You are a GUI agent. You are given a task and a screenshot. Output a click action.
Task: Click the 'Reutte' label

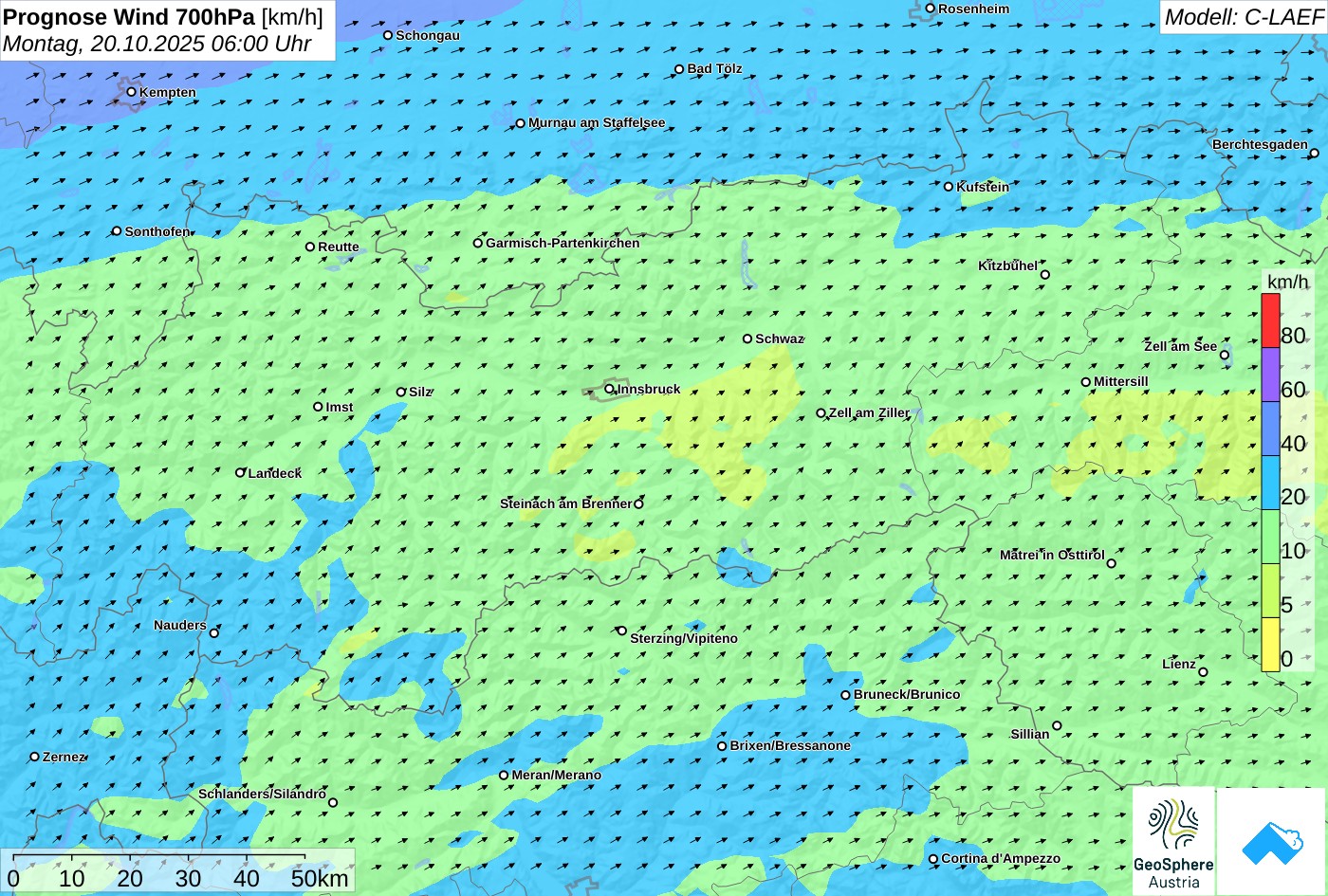click(339, 247)
